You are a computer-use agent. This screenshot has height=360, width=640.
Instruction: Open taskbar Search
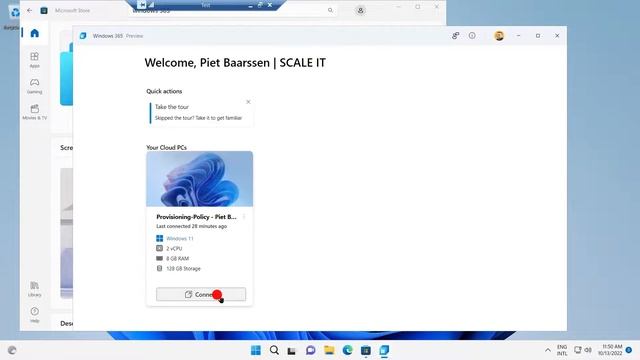click(x=274, y=350)
